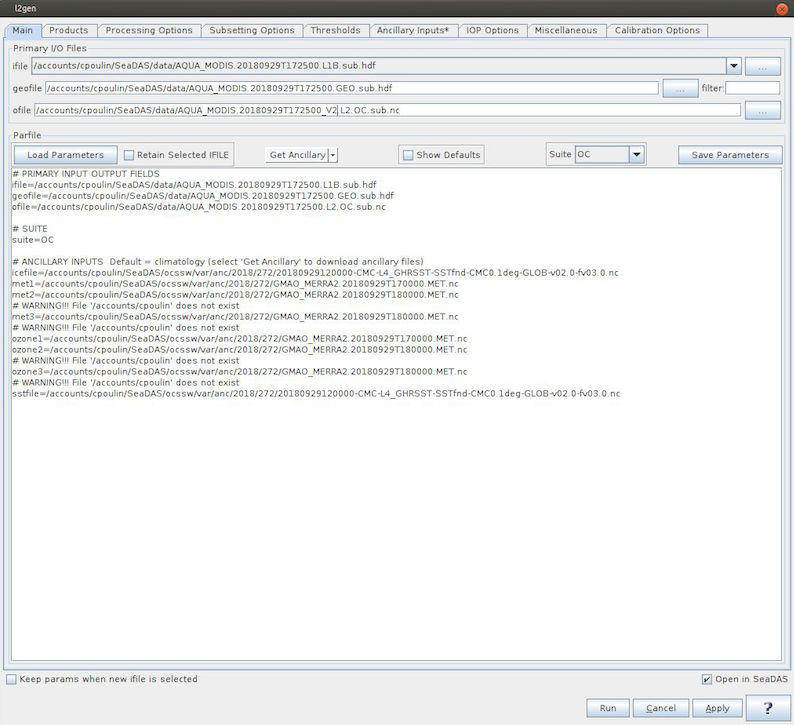Screen dimensions: 794x725
Task: Click the ifile browse ellipsis button
Action: (763, 67)
